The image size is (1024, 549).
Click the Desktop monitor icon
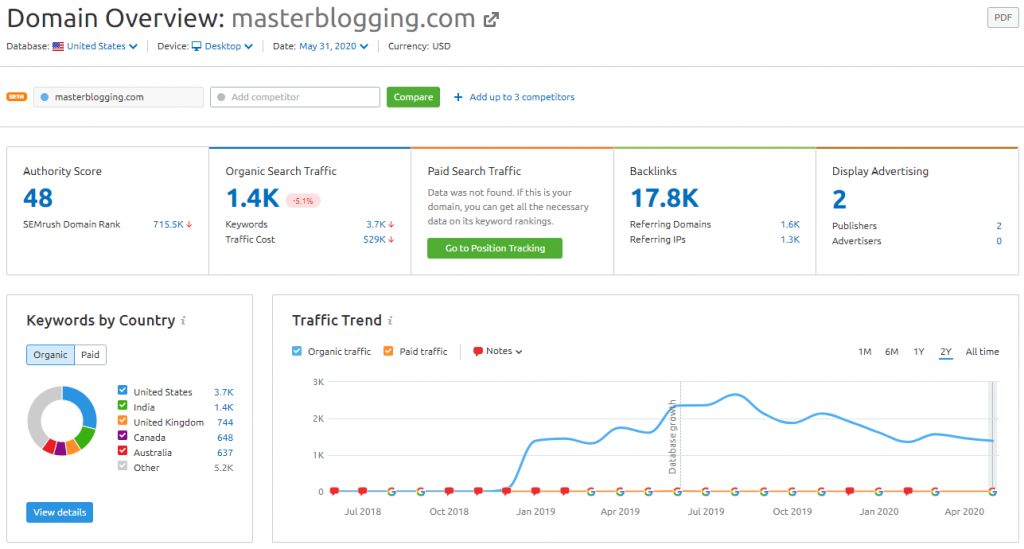point(197,46)
